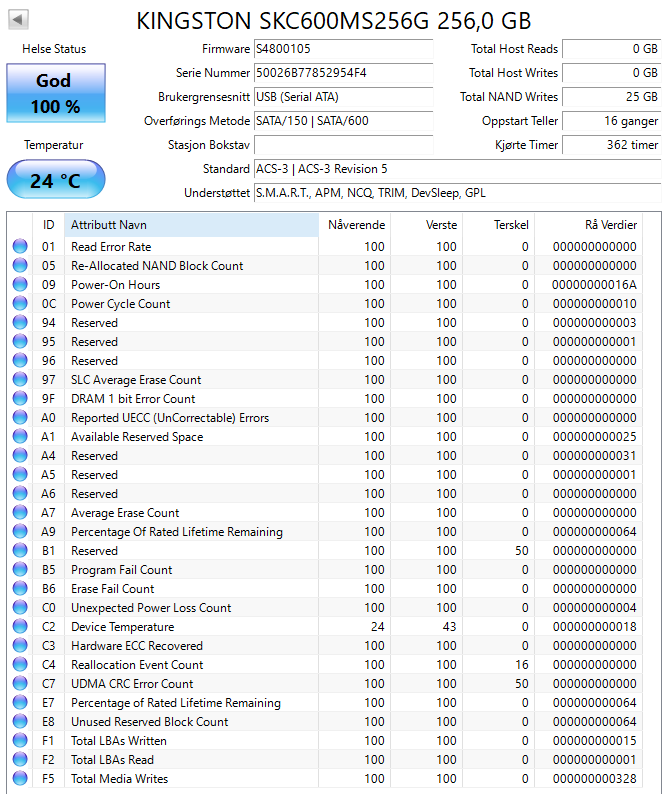Image resolution: width=667 pixels, height=794 pixels.
Task: Select the Unexpected Power Loss Count attribute name
Action: coord(151,608)
